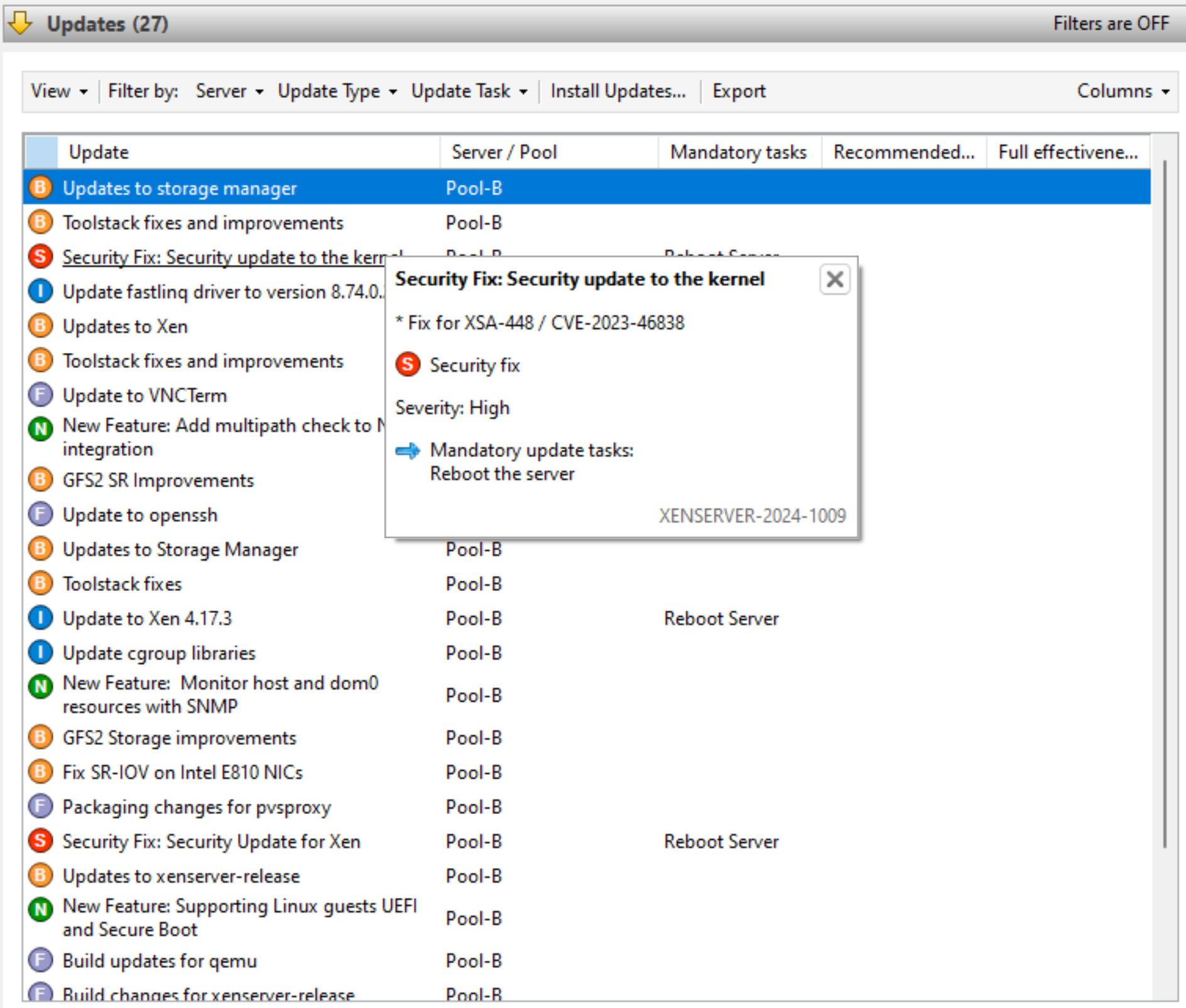The width and height of the screenshot is (1186, 1008).
Task: Select the Updates to xenserver-release row
Action: 587,875
